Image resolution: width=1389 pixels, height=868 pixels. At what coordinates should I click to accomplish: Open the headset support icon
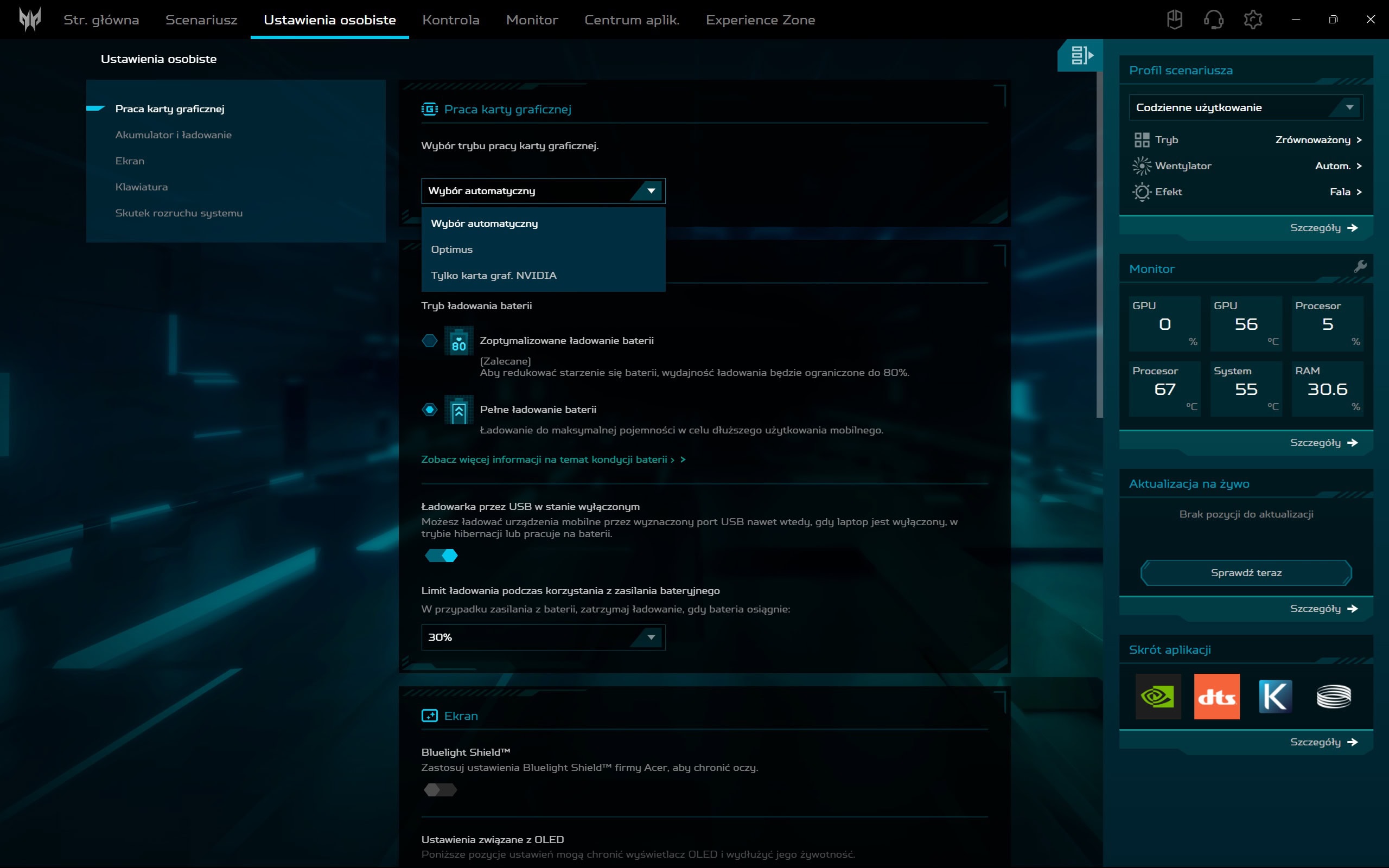pos(1213,20)
